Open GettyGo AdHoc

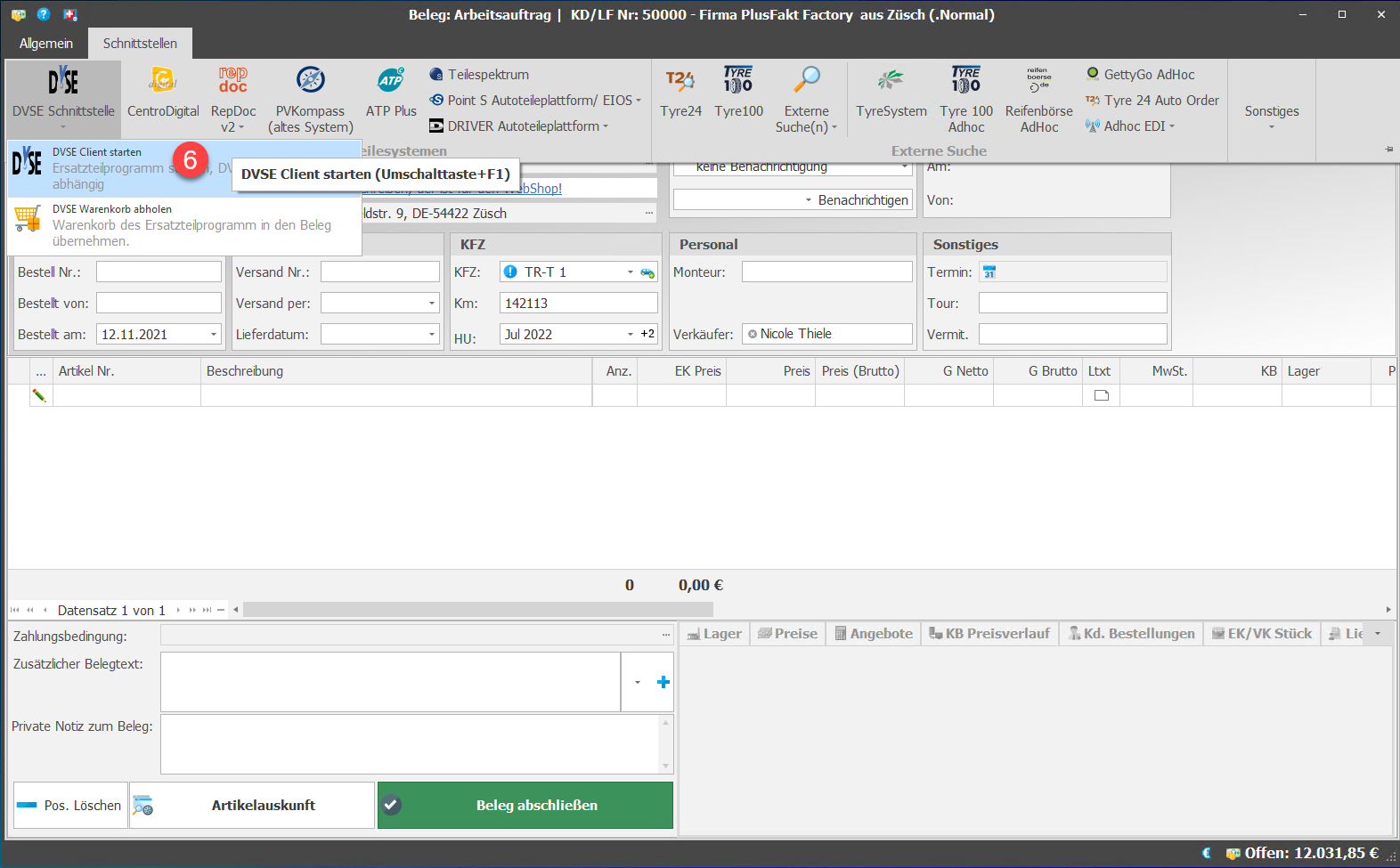[1141, 75]
